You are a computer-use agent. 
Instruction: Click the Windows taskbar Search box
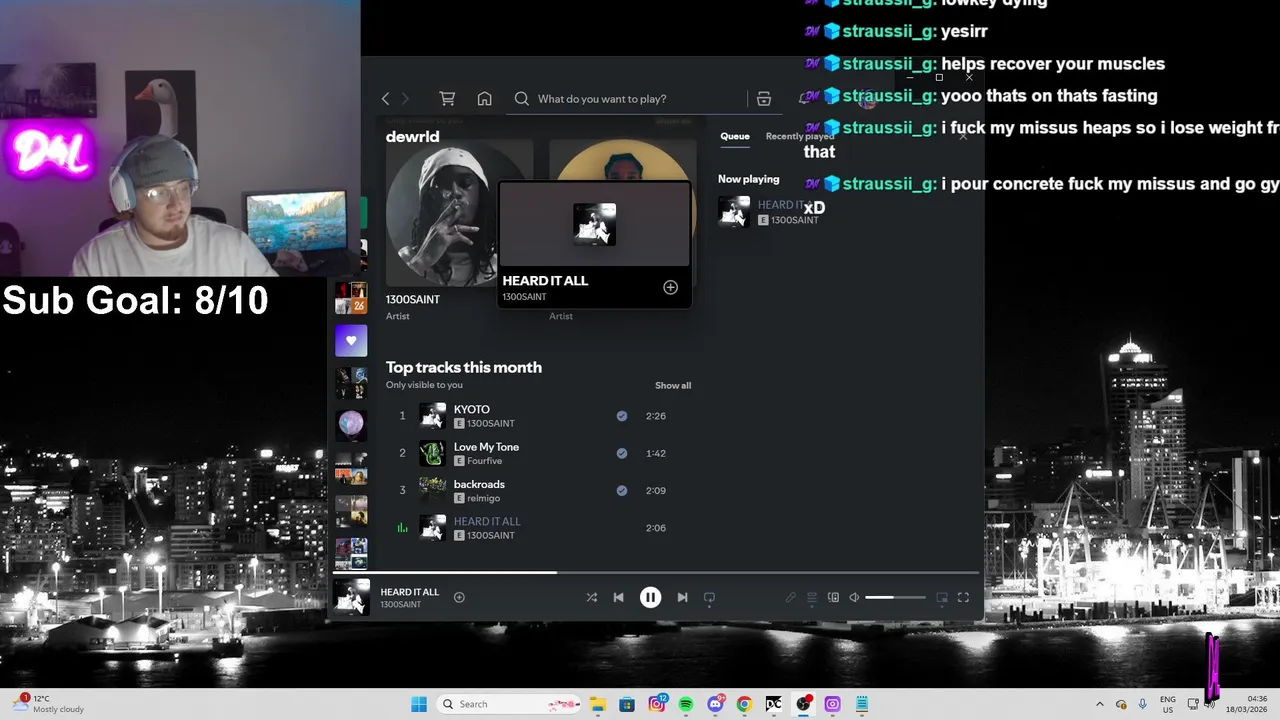510,704
